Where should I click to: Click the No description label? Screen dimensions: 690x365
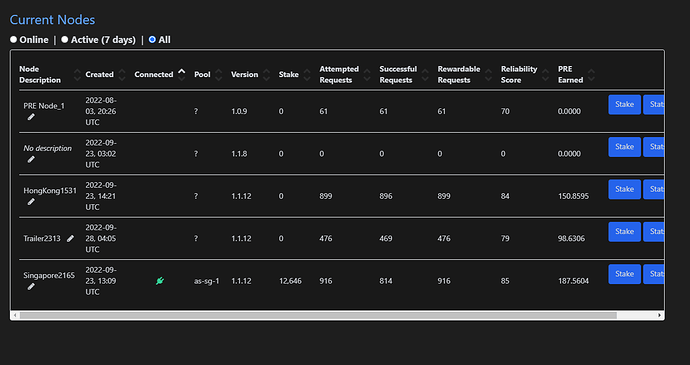point(48,148)
